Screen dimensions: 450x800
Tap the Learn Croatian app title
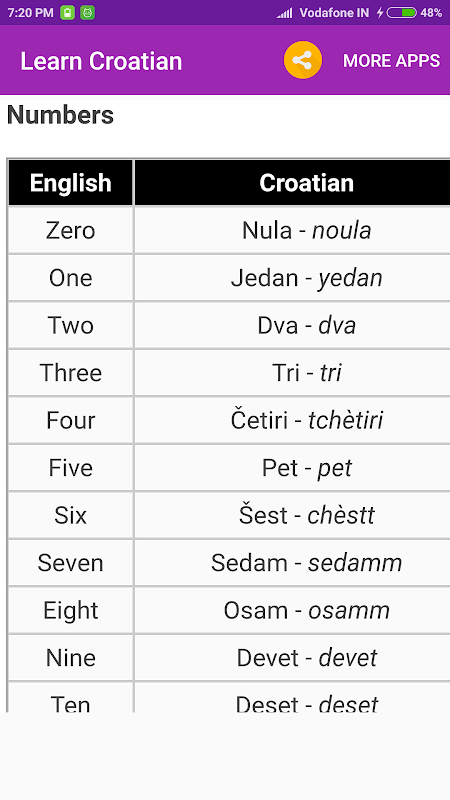[x=101, y=61]
